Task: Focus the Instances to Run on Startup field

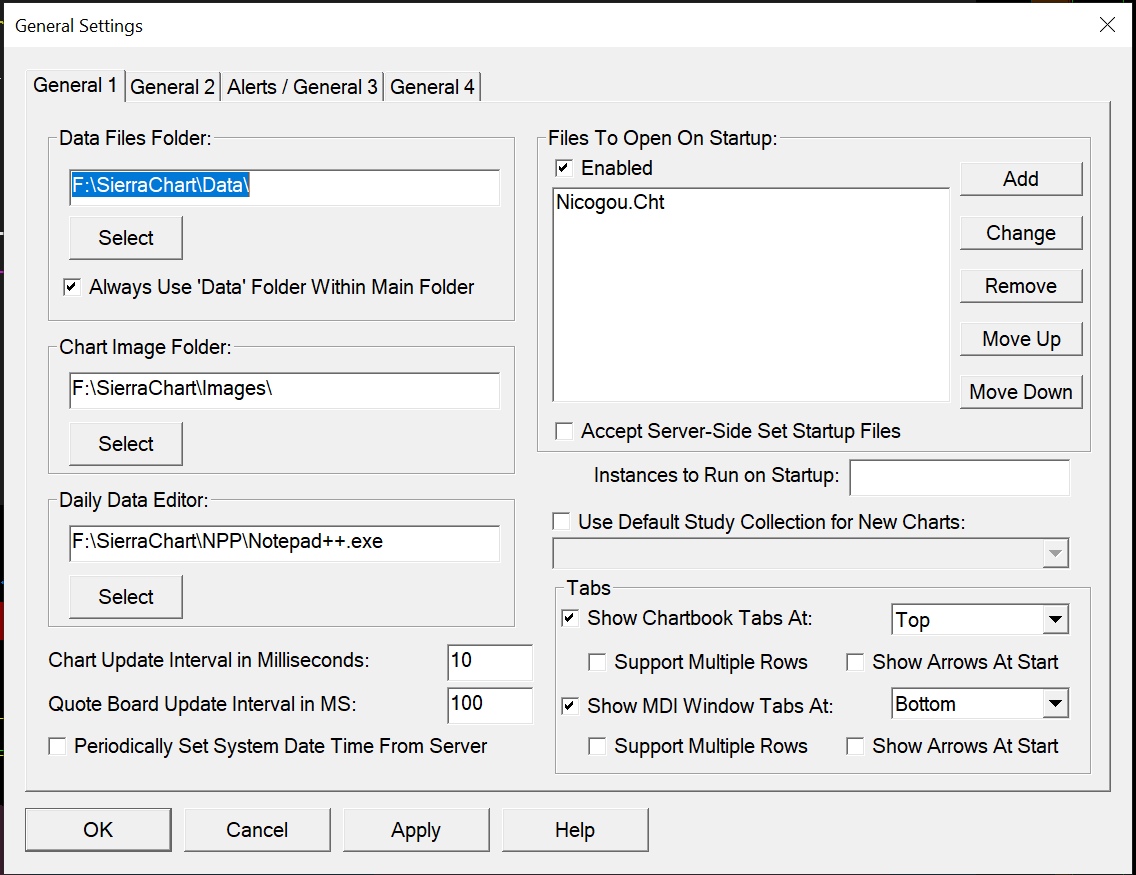Action: pyautogui.click(x=959, y=477)
